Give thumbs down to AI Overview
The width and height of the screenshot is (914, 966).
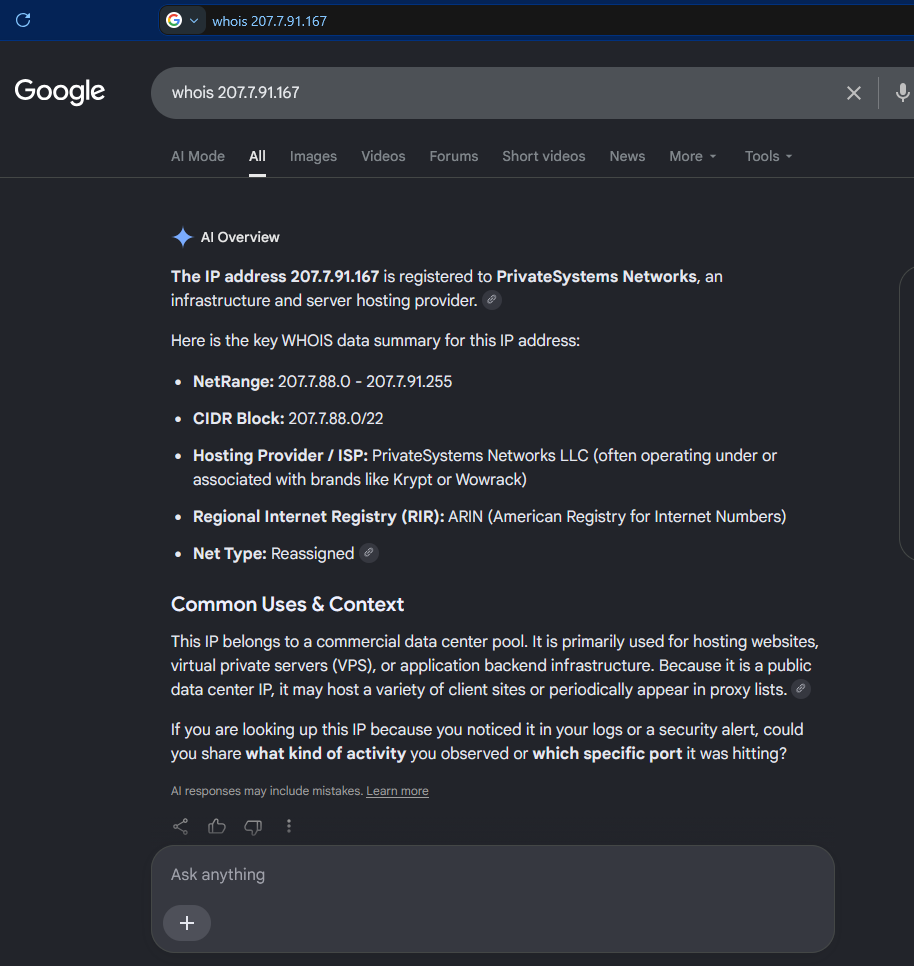253,827
